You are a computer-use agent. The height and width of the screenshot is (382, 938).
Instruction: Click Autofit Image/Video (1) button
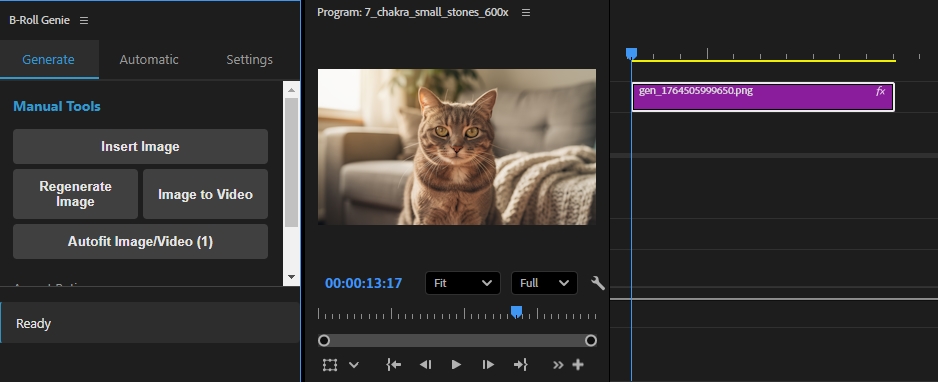click(140, 242)
